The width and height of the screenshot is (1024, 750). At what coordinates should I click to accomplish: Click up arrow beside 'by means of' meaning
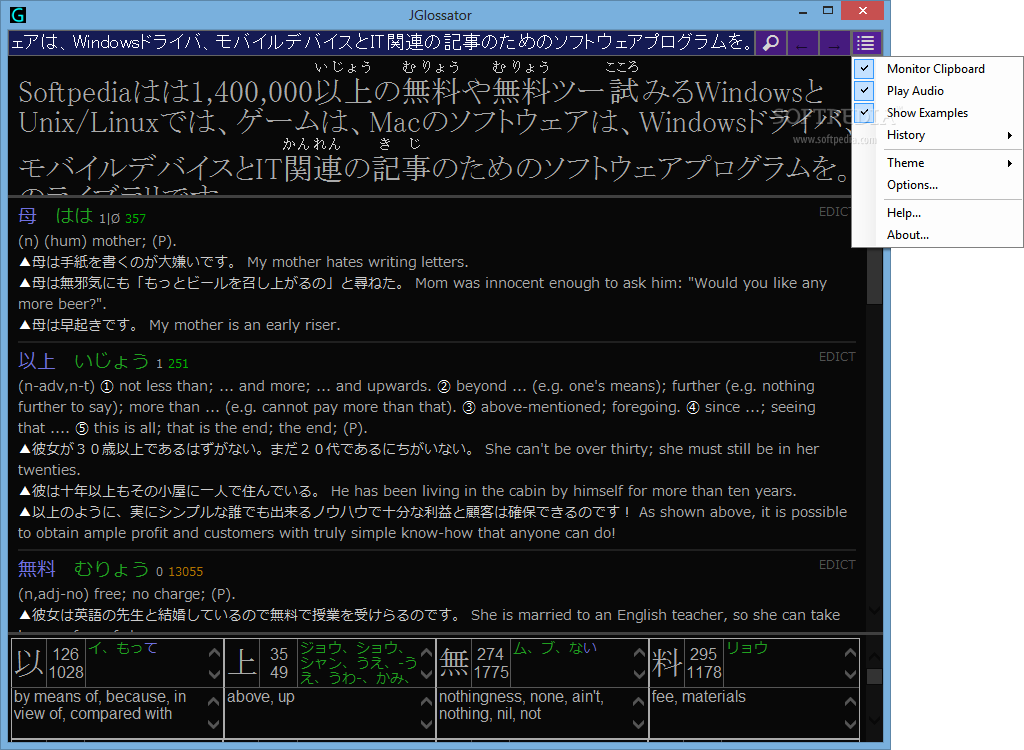click(214, 702)
